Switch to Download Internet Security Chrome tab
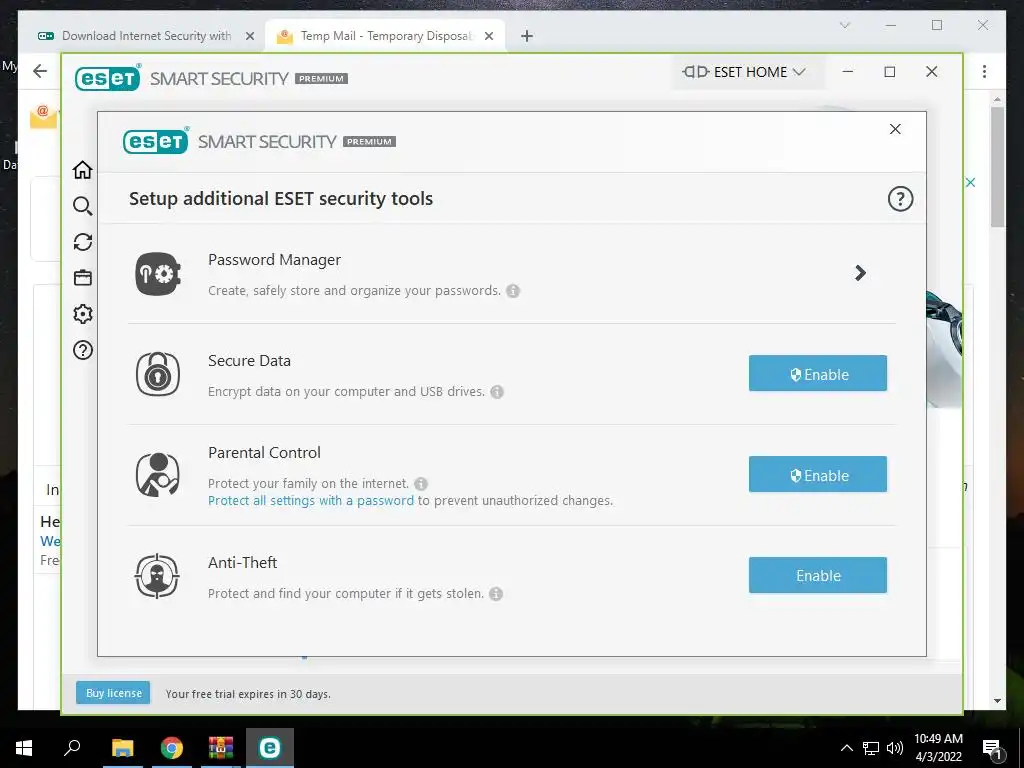 [x=145, y=36]
